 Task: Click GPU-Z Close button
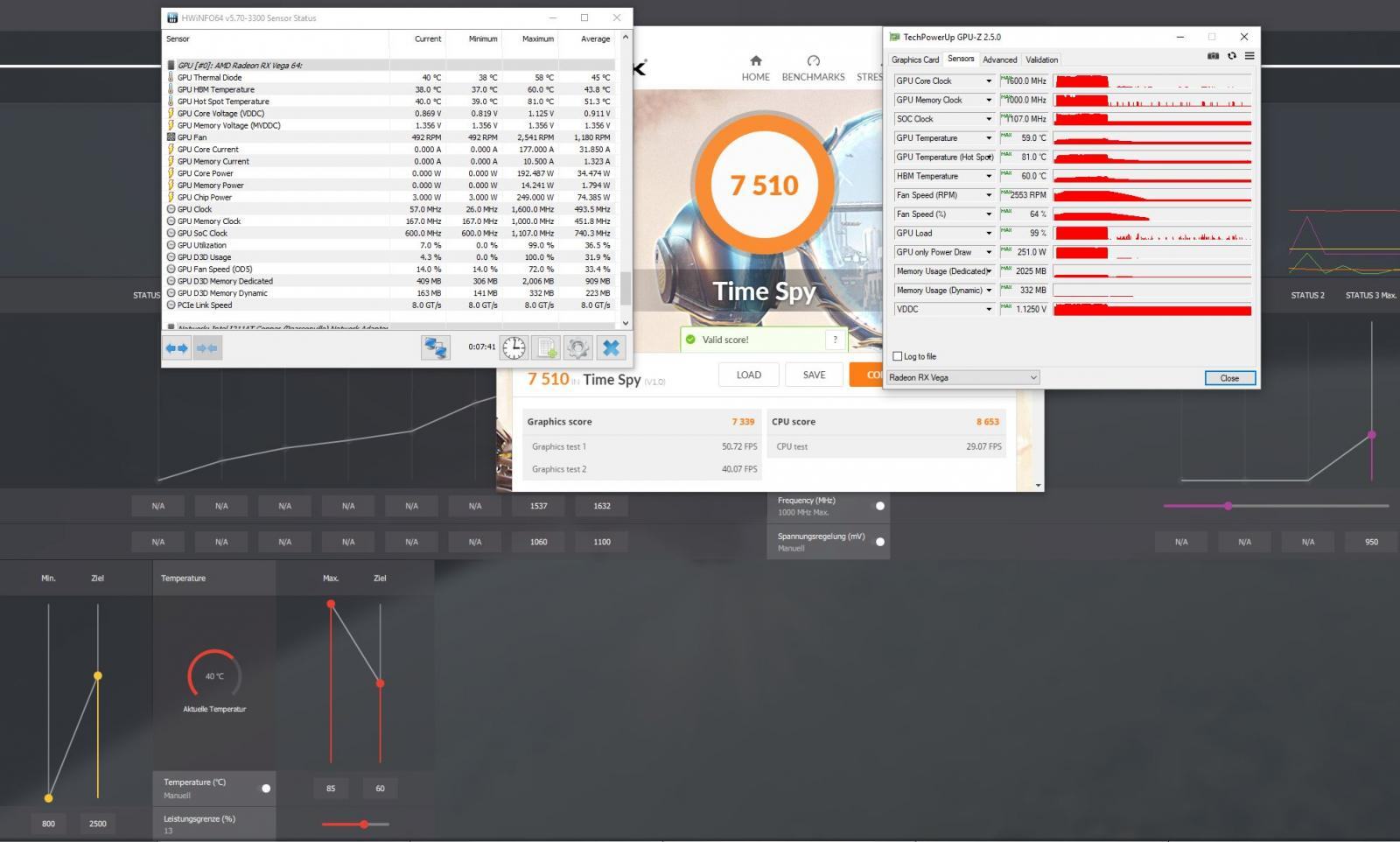(1229, 378)
